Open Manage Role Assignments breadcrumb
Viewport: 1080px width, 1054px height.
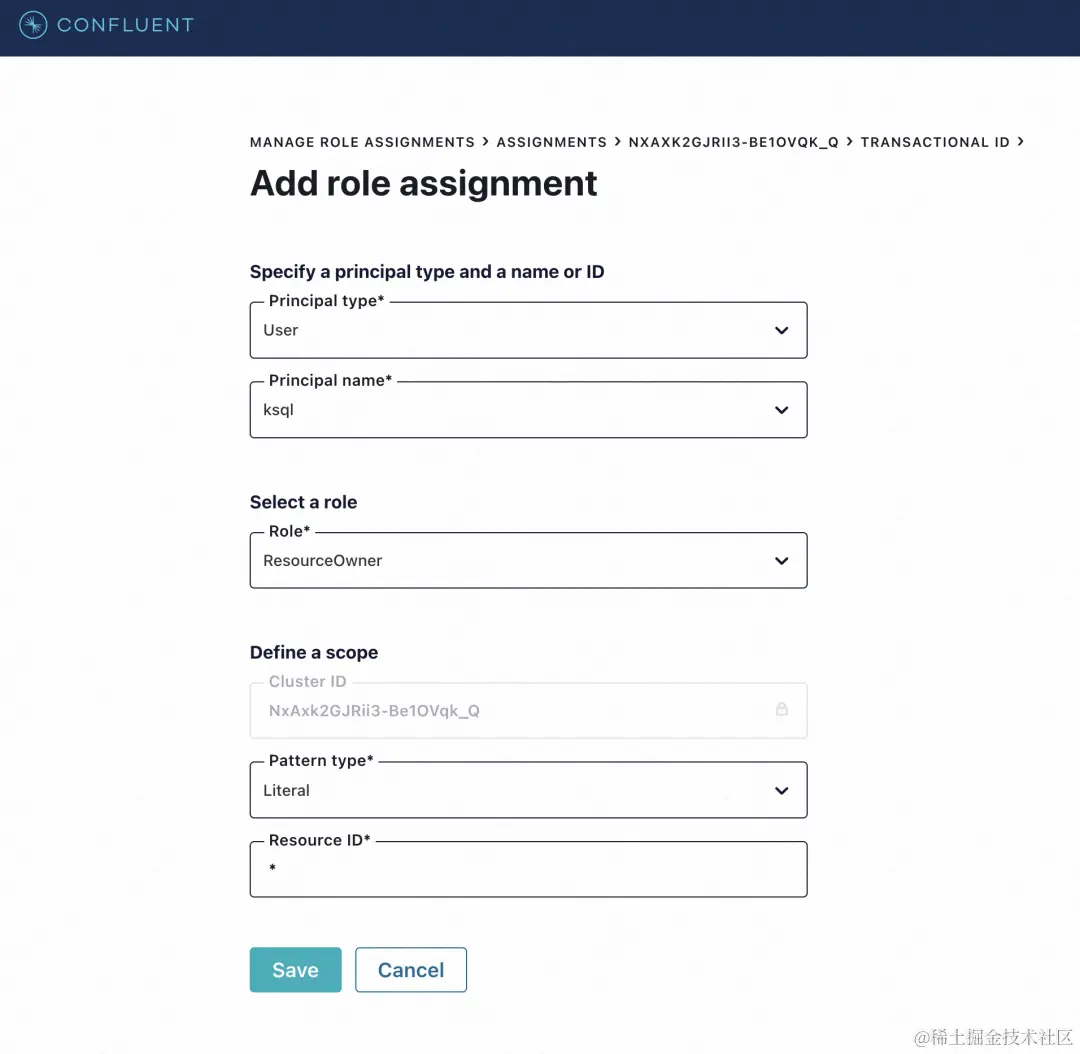[x=362, y=142]
